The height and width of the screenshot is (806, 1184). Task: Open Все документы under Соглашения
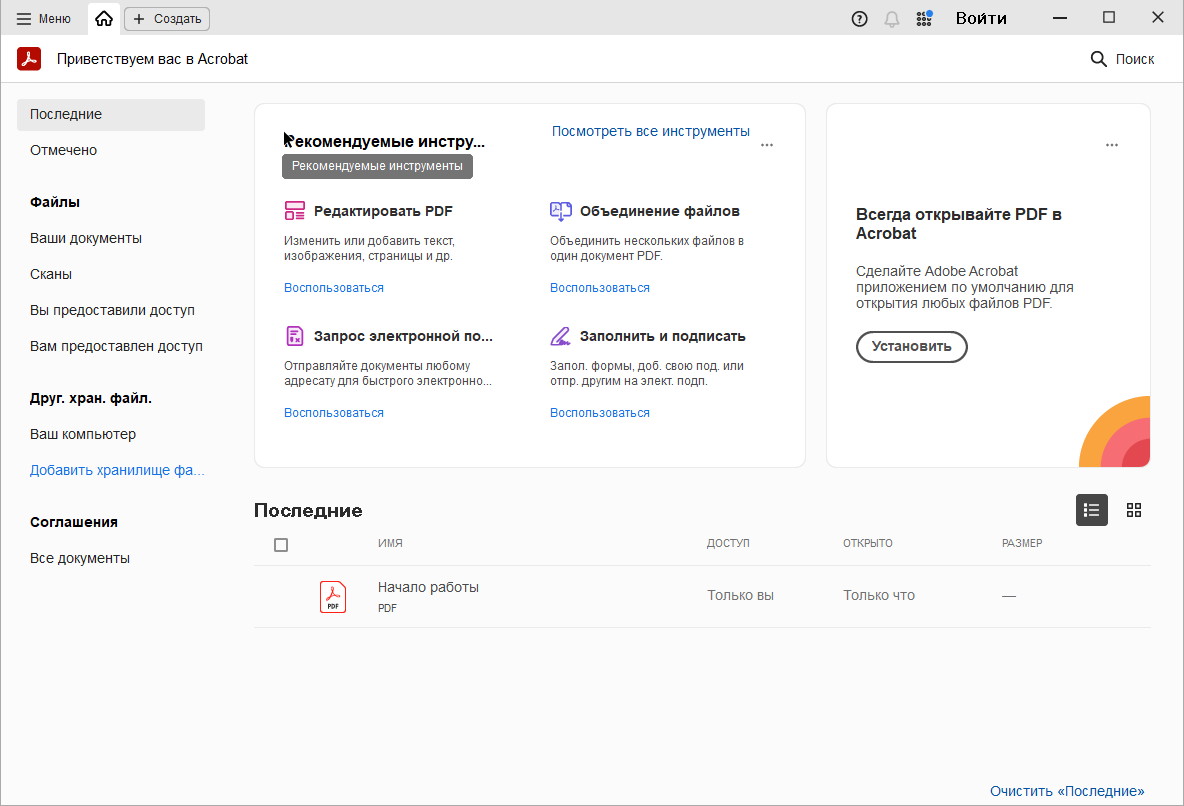pyautogui.click(x=80, y=558)
